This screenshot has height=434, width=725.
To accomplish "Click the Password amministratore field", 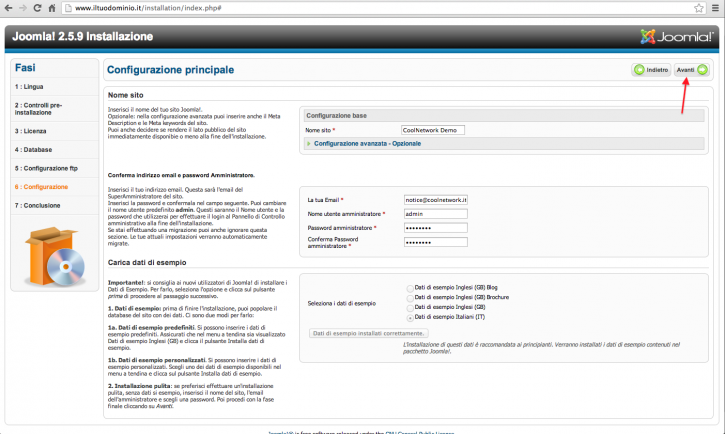I will coord(436,228).
